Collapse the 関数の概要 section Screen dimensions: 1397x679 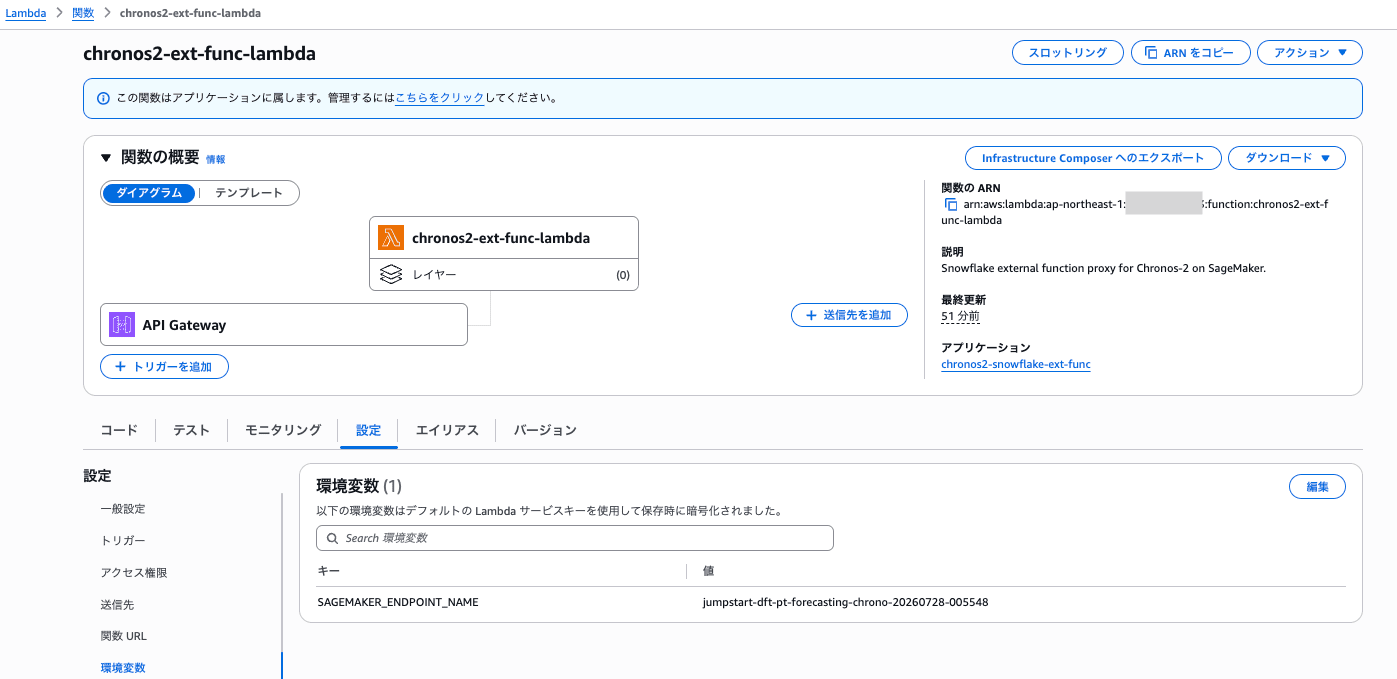coord(106,158)
